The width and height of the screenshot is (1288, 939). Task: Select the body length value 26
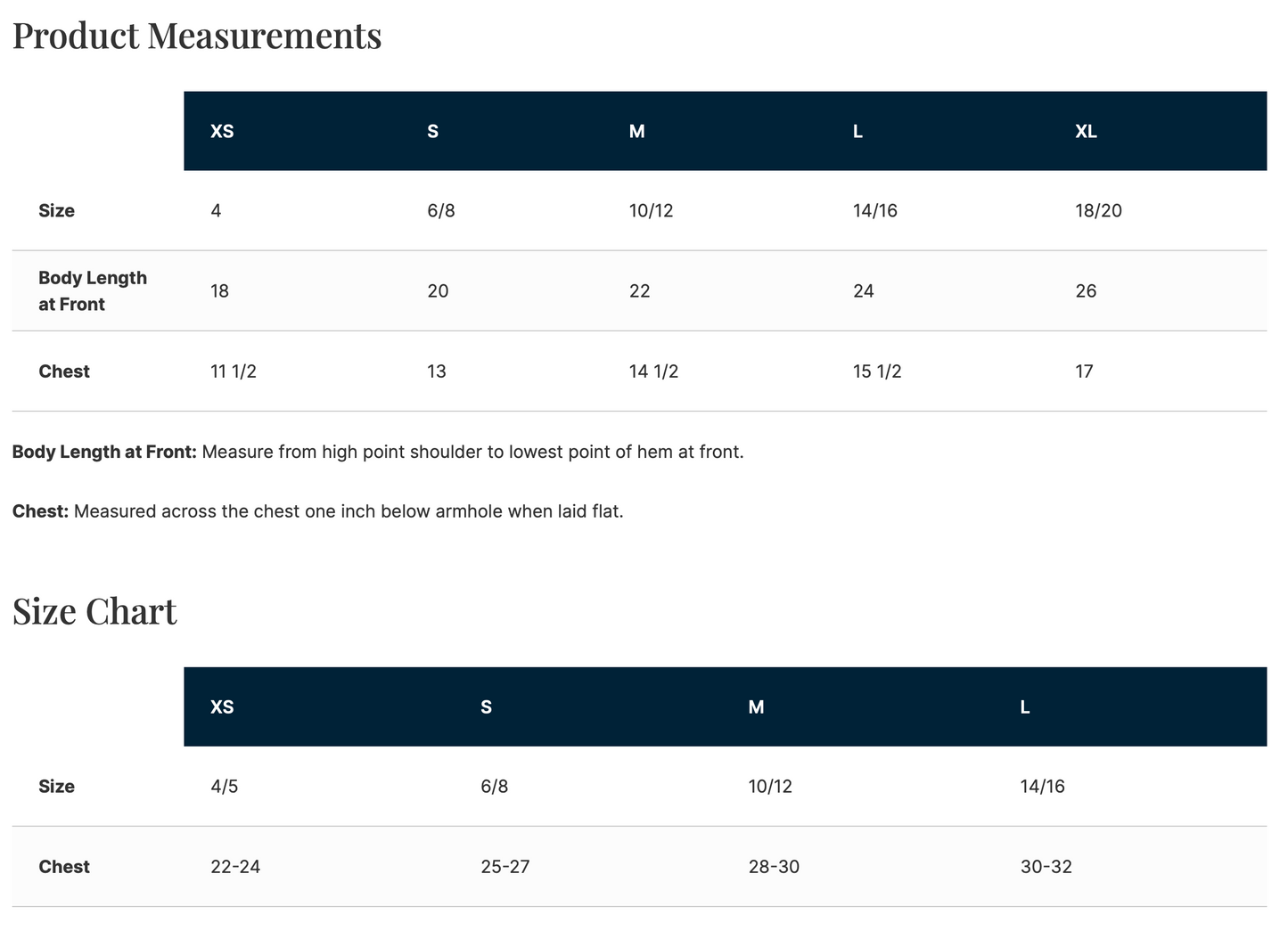[x=1086, y=291]
